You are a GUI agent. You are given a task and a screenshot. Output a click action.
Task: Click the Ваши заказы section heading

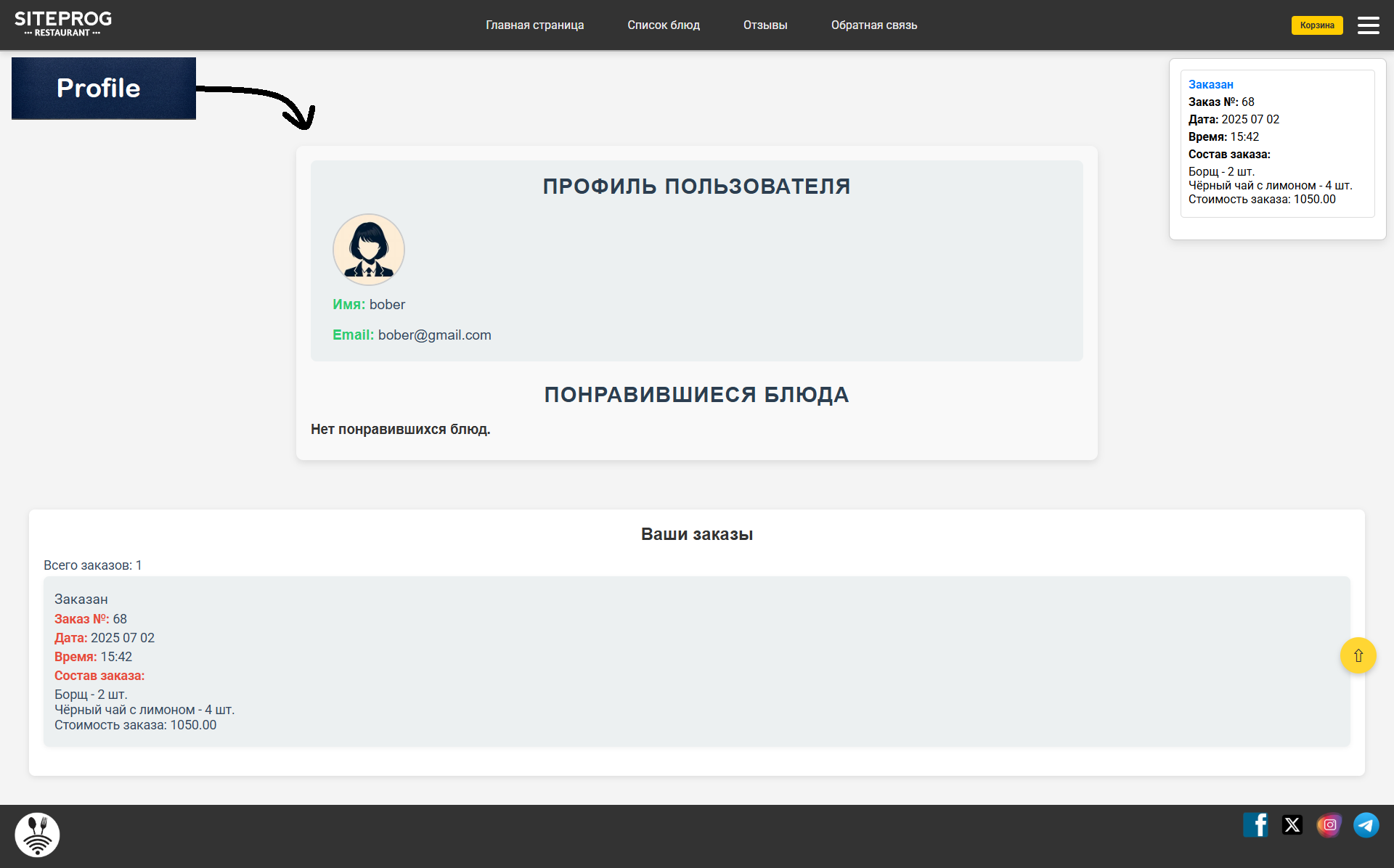pyautogui.click(x=696, y=534)
